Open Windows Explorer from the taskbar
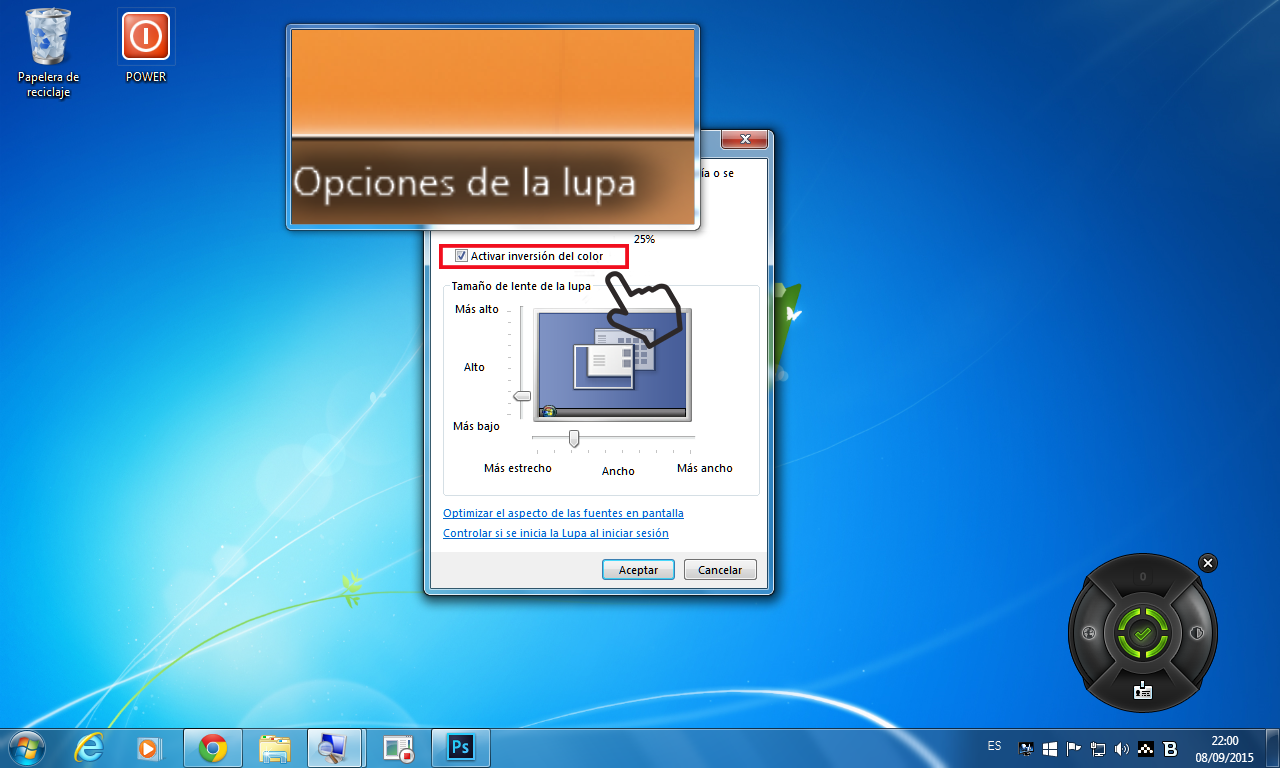 click(x=273, y=747)
